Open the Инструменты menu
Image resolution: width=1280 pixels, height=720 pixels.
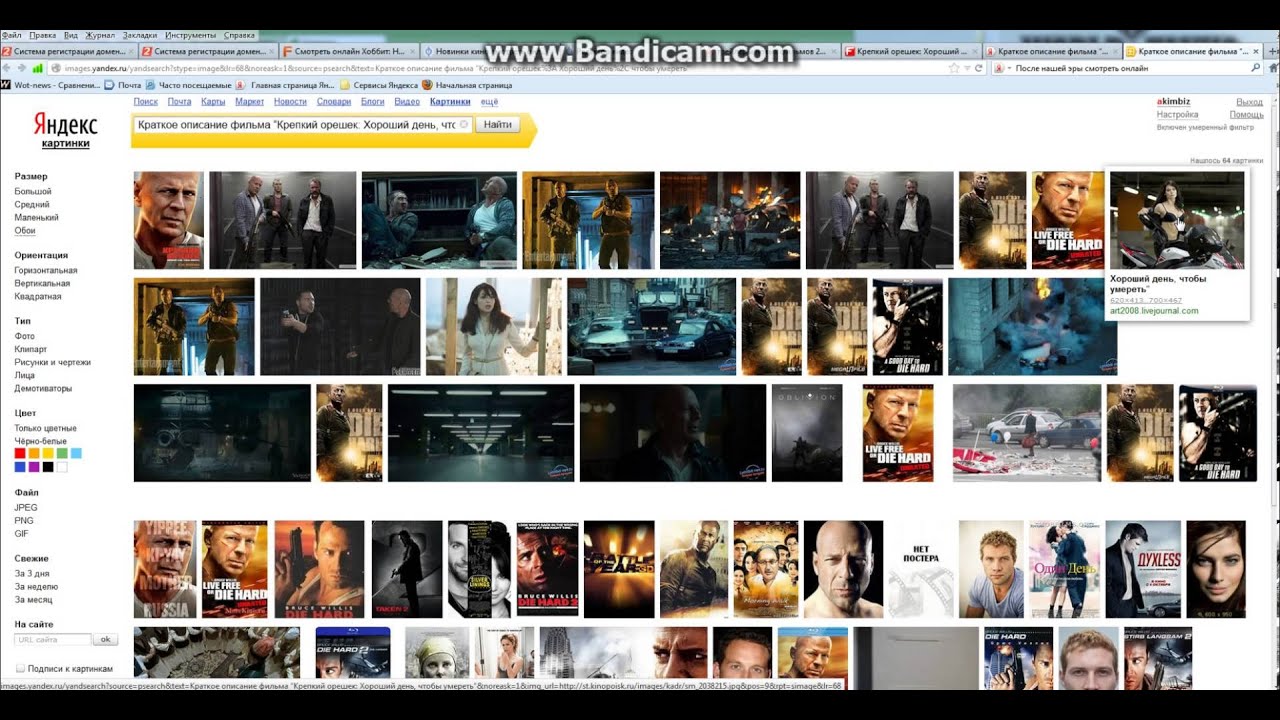(190, 35)
